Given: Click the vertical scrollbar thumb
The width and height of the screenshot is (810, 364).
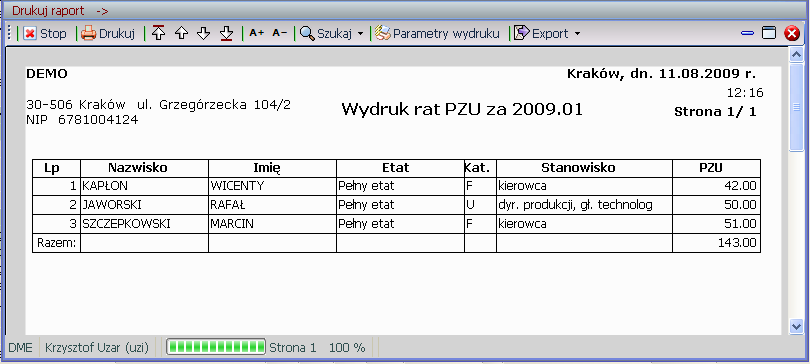Looking at the screenshot, I should 796,107.
